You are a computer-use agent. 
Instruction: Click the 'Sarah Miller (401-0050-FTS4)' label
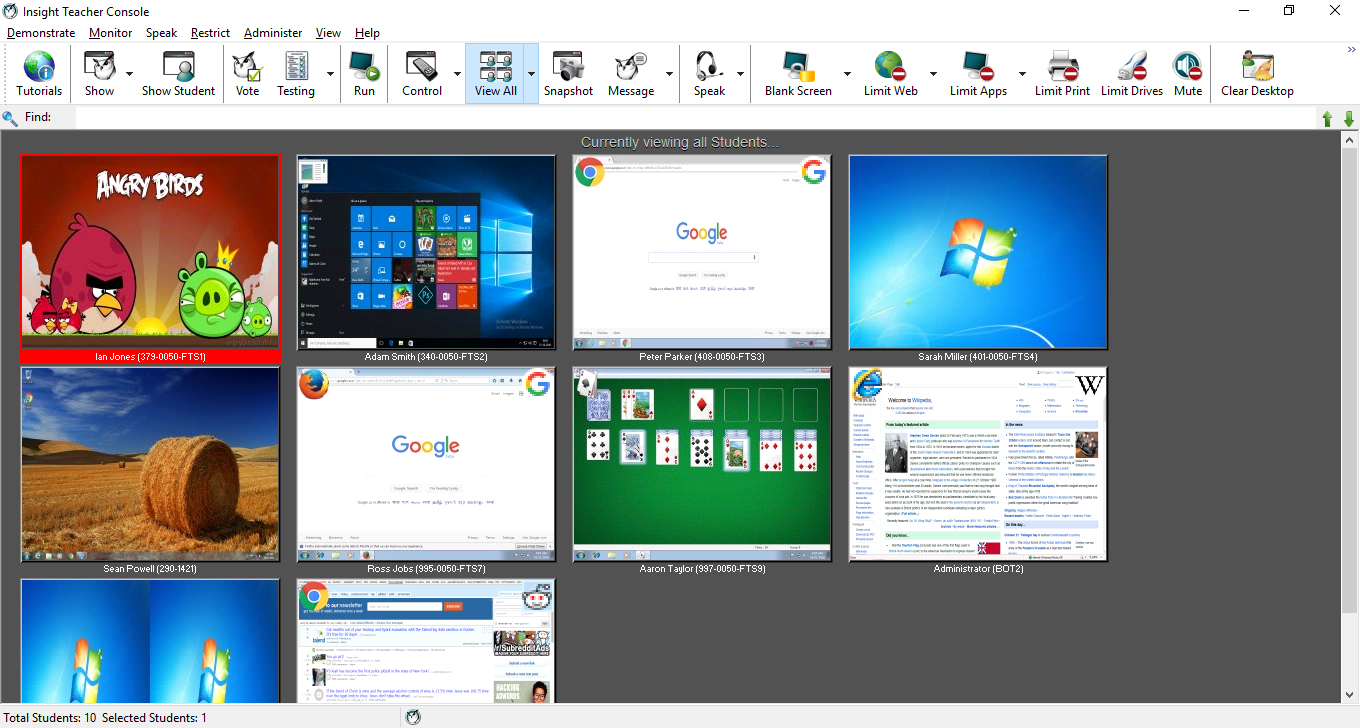point(978,357)
